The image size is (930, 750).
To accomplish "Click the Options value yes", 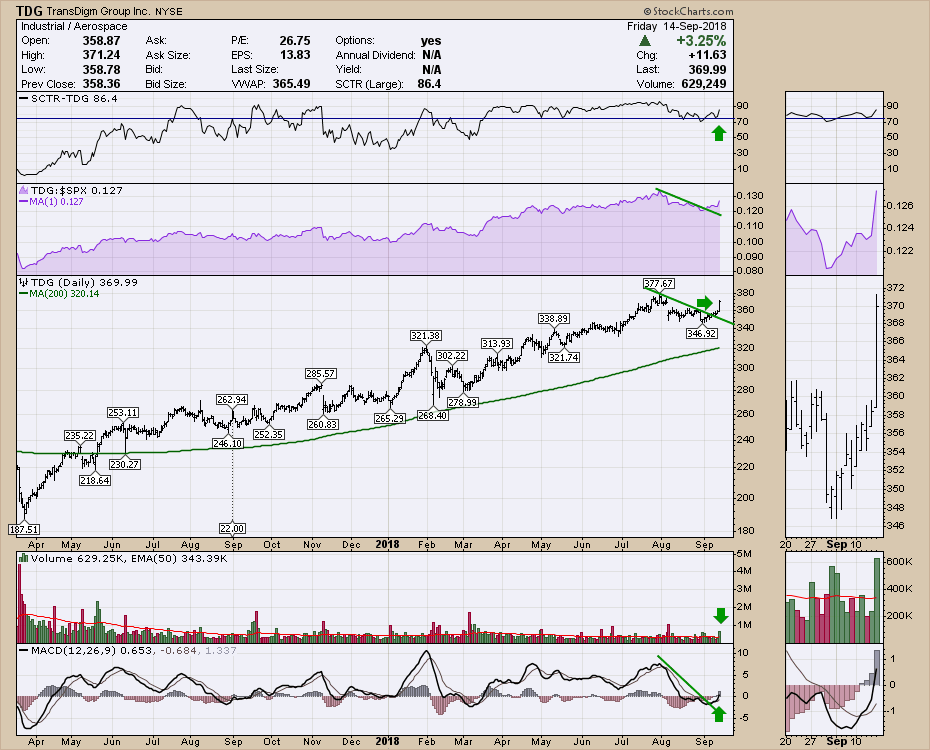I will point(431,41).
